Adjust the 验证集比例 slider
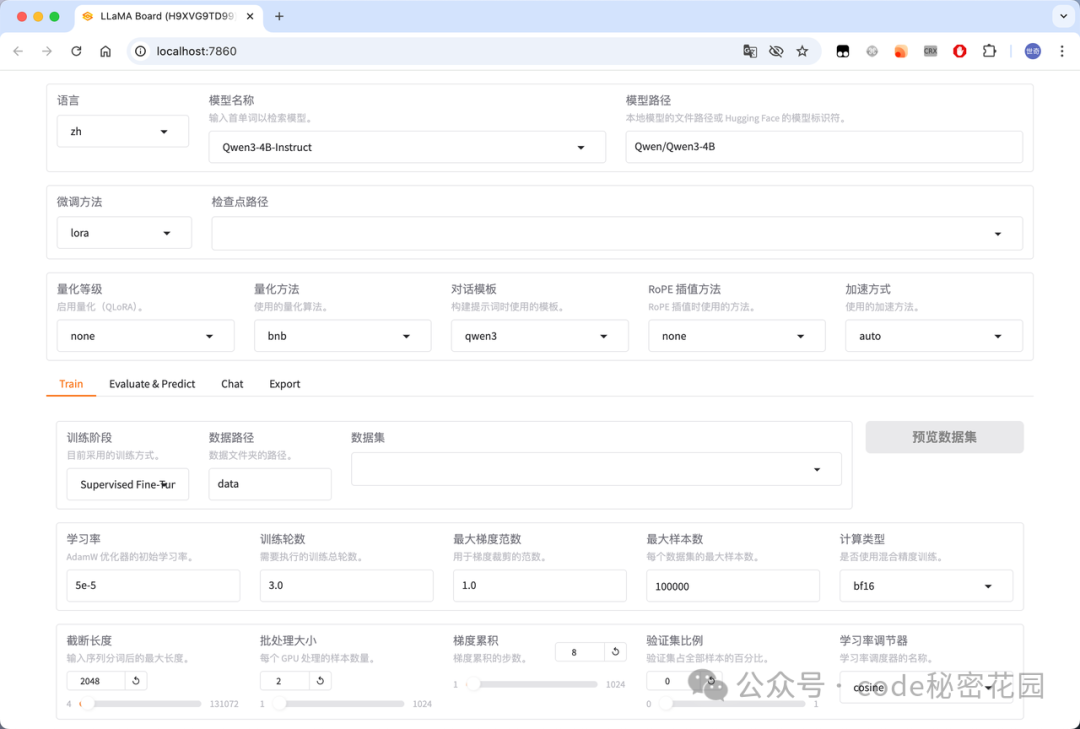 point(731,704)
